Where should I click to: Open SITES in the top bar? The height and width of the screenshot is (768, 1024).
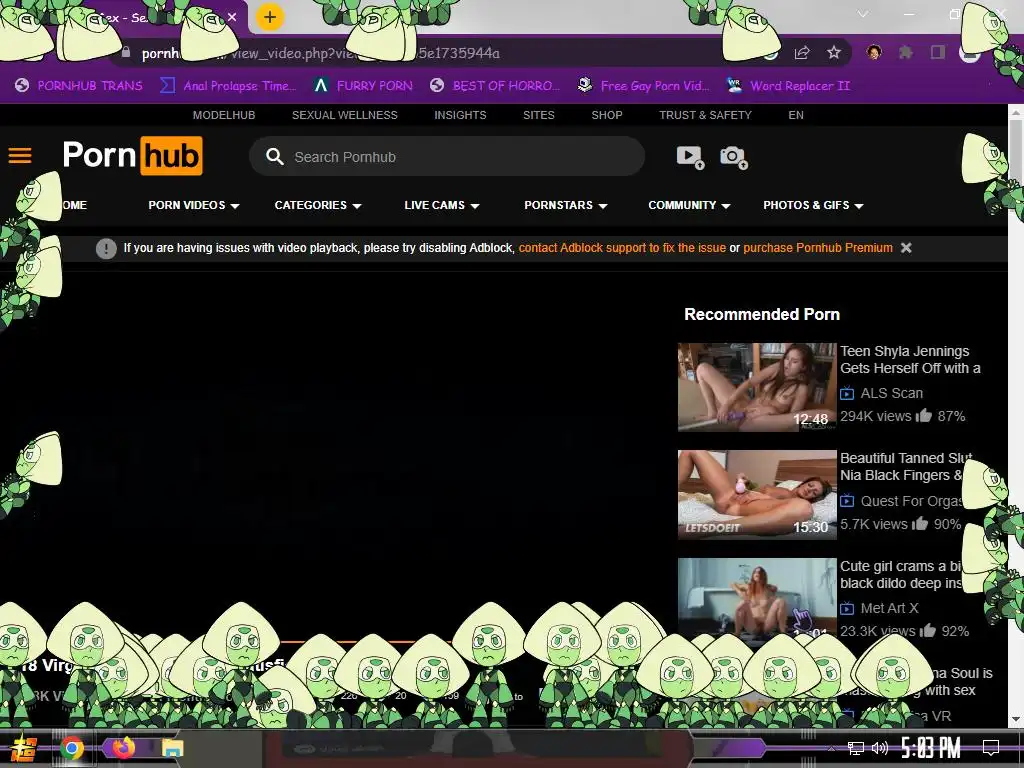click(x=539, y=115)
